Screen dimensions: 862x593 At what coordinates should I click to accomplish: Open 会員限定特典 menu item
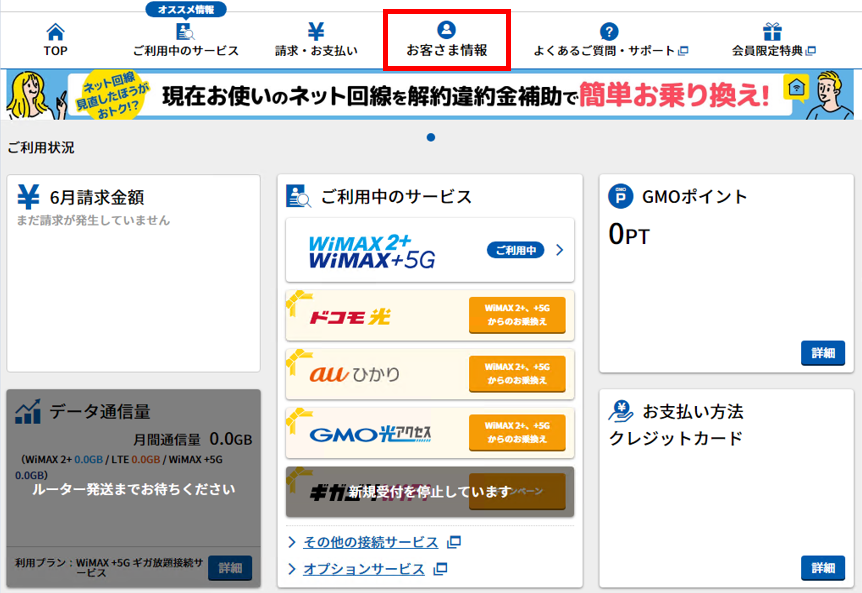(x=767, y=51)
